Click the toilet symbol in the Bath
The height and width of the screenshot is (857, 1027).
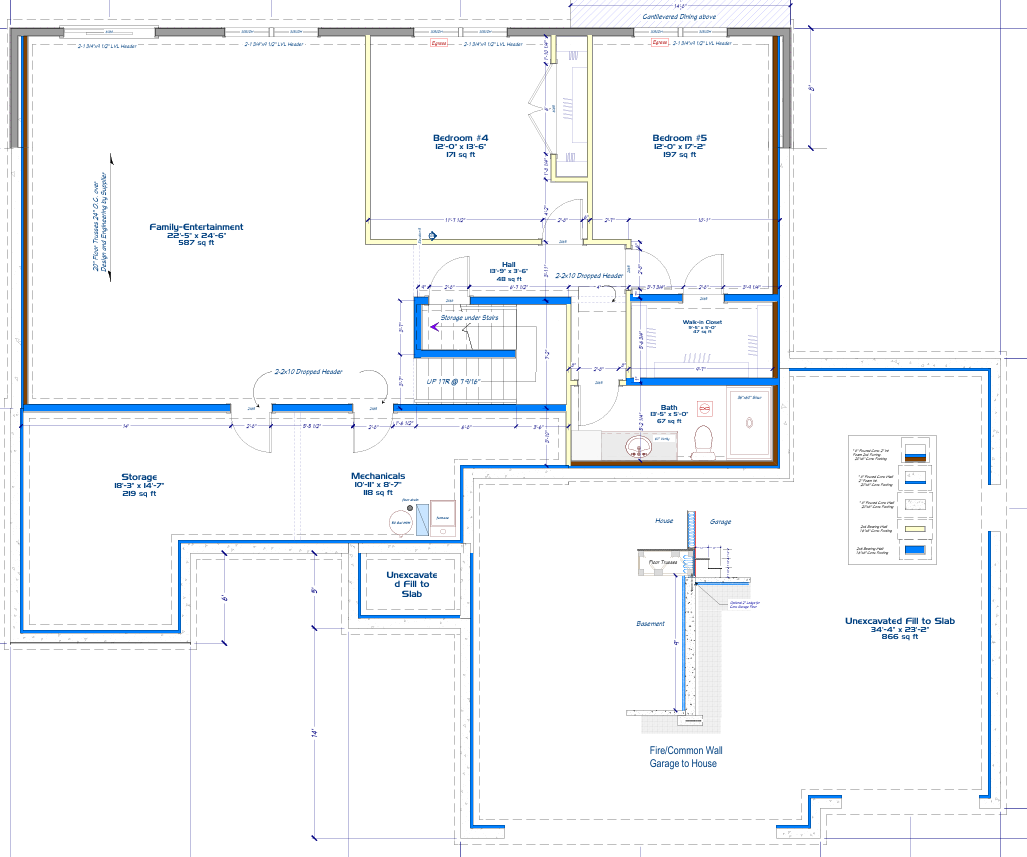703,441
